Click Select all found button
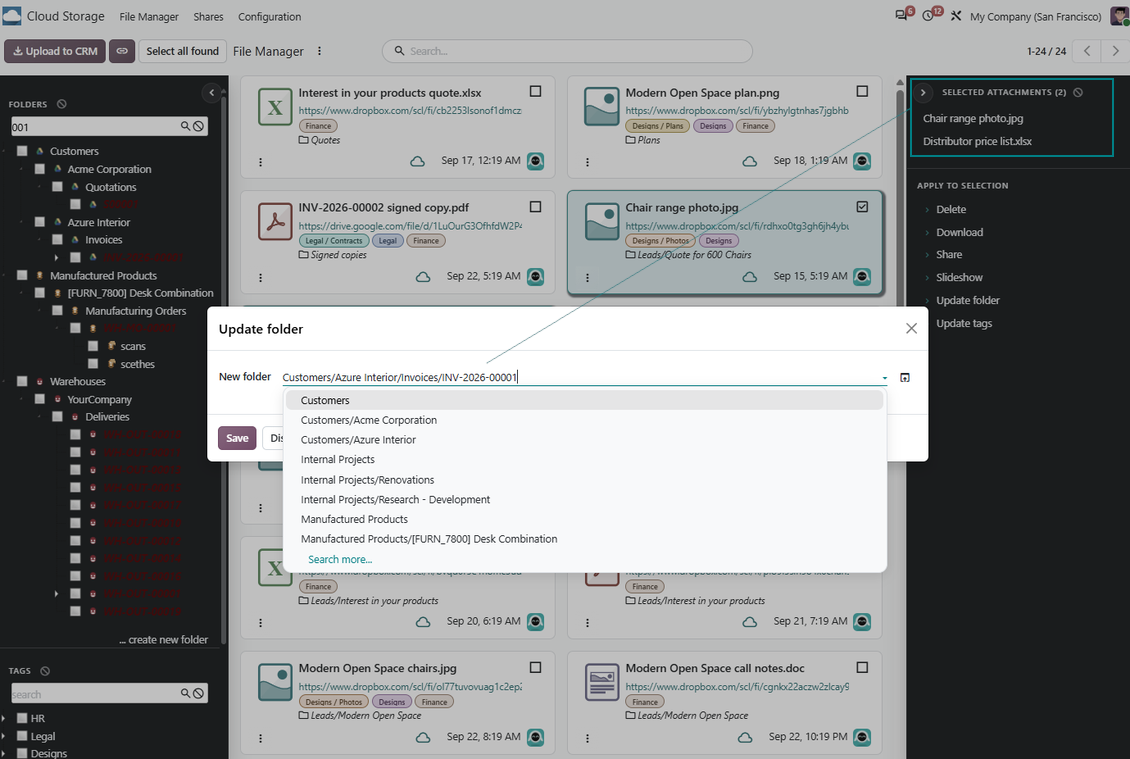 [182, 51]
